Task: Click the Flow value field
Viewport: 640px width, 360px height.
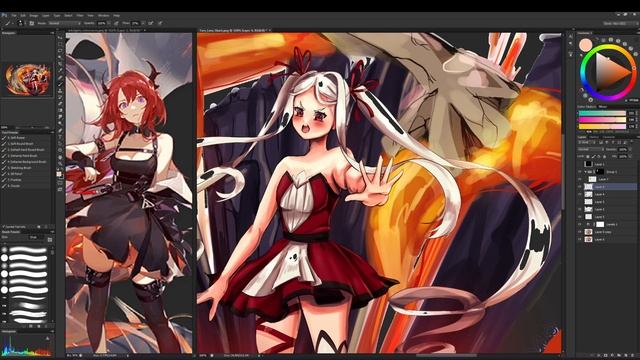Action: click(x=135, y=23)
